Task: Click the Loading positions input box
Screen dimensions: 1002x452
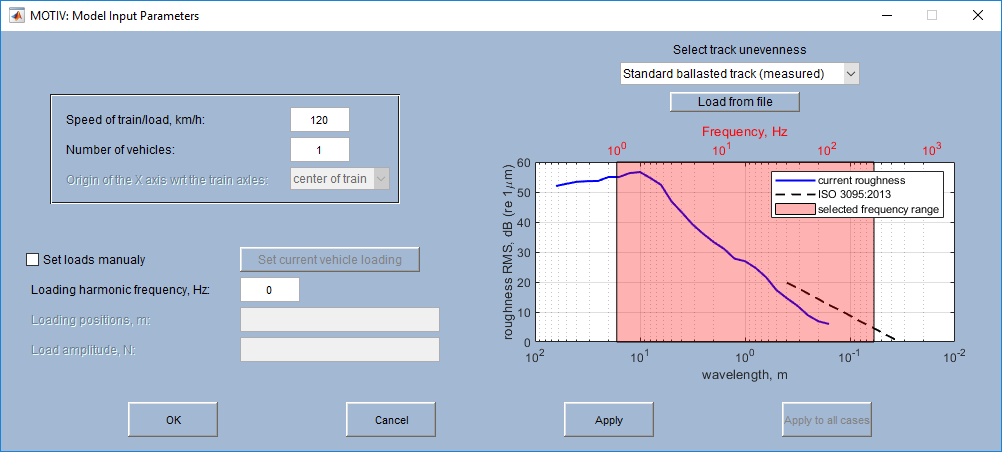Action: (x=339, y=320)
